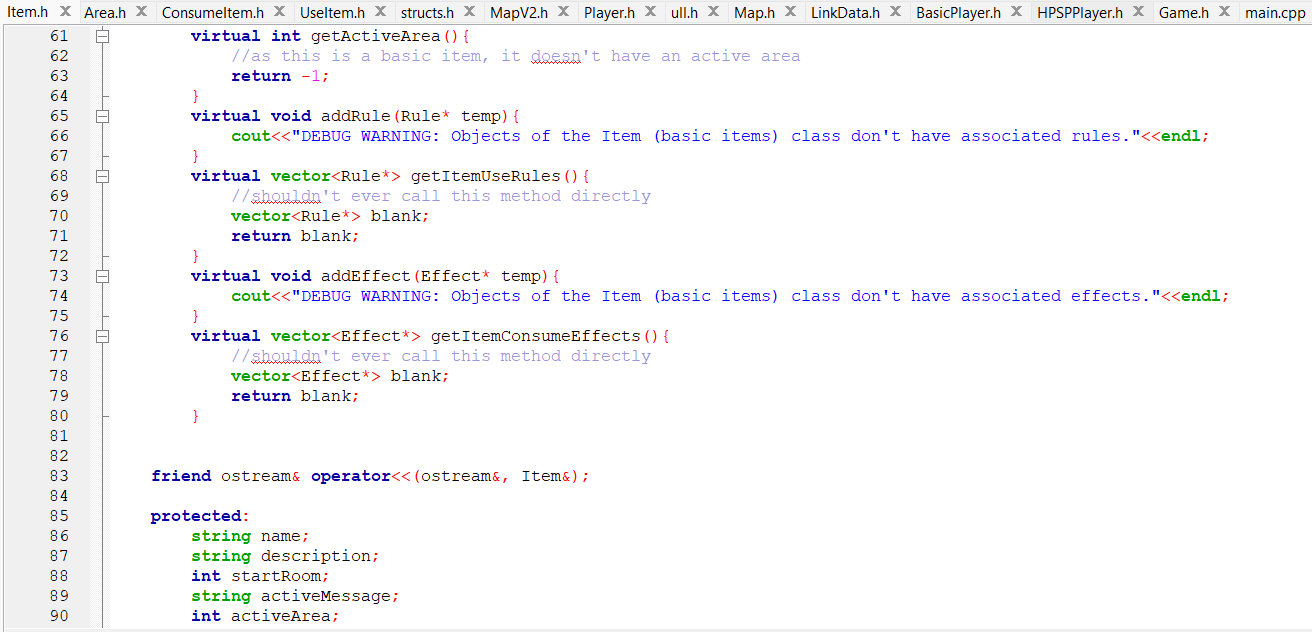Collapse the getActiveArea function fold marker
Viewport: 1312px width, 632px height.
pos(102,35)
